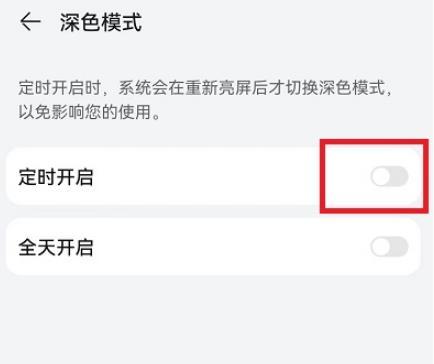Click the white knob of 定时开启 switch
The height and width of the screenshot is (364, 434).
(381, 176)
